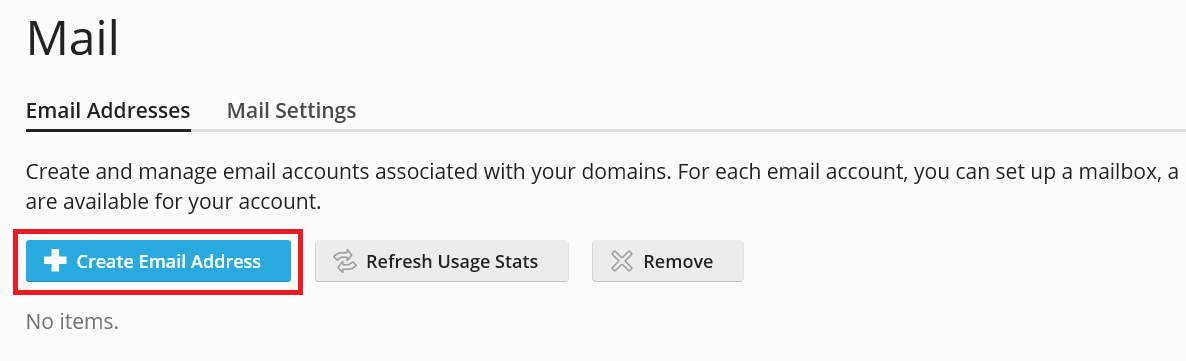
Task: Choose the gray Remove button
Action: tap(668, 261)
